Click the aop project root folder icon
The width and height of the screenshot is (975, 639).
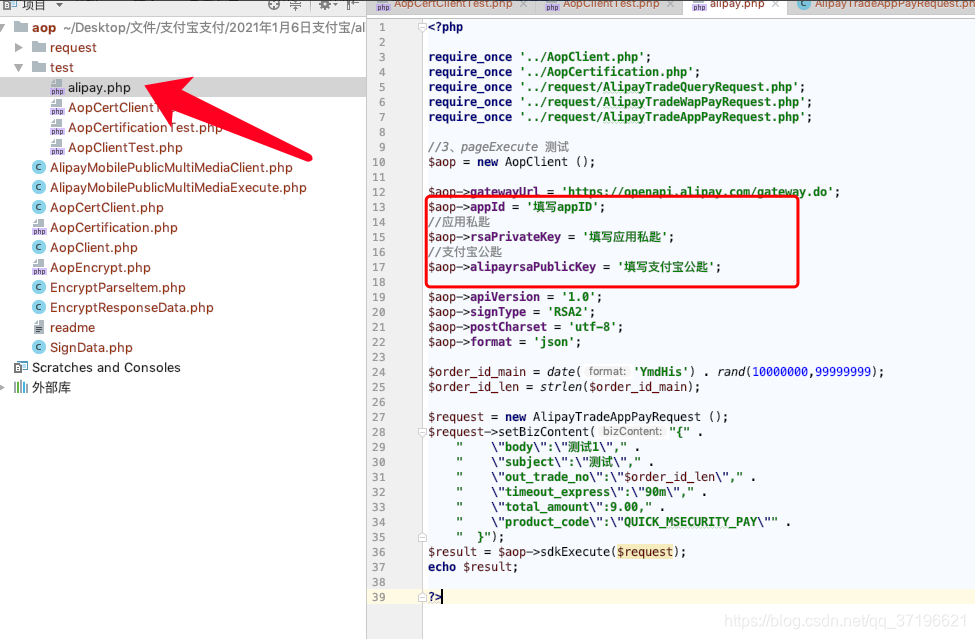click(21, 27)
